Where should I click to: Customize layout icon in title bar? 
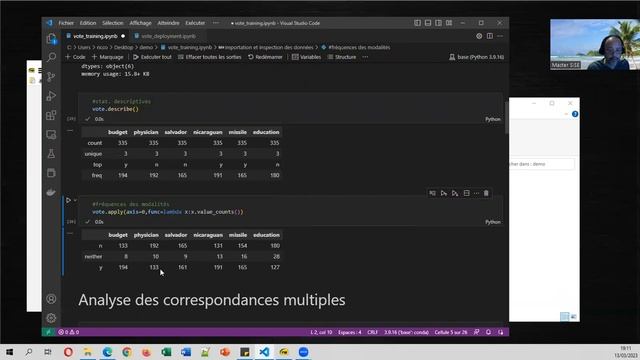449,23
